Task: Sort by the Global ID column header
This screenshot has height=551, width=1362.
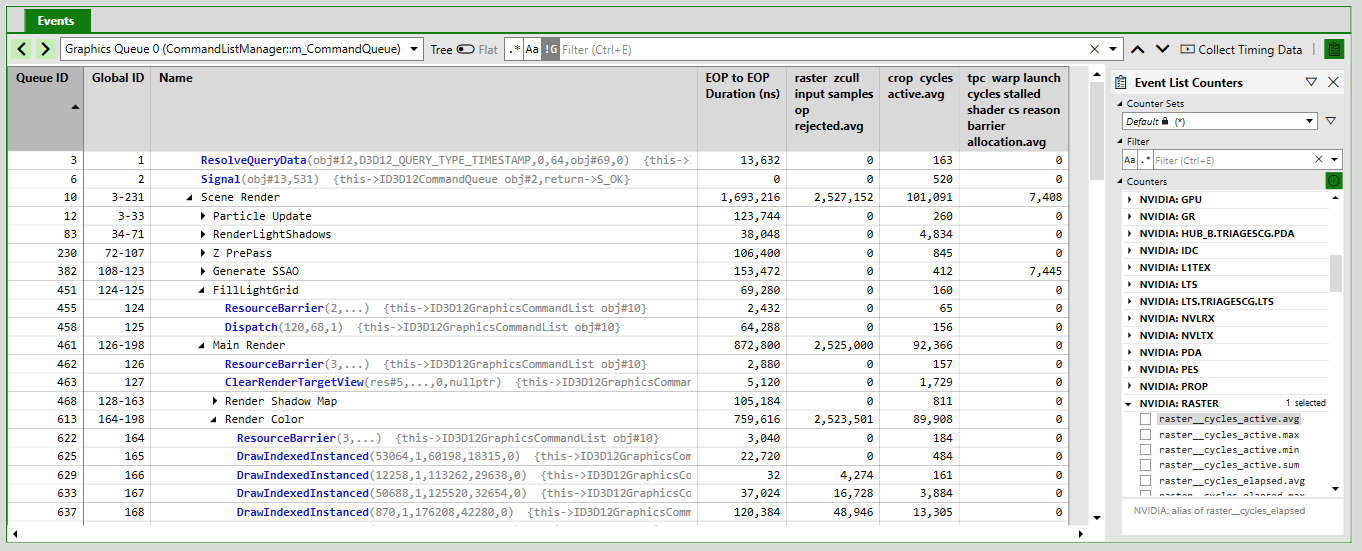Action: pyautogui.click(x=117, y=108)
